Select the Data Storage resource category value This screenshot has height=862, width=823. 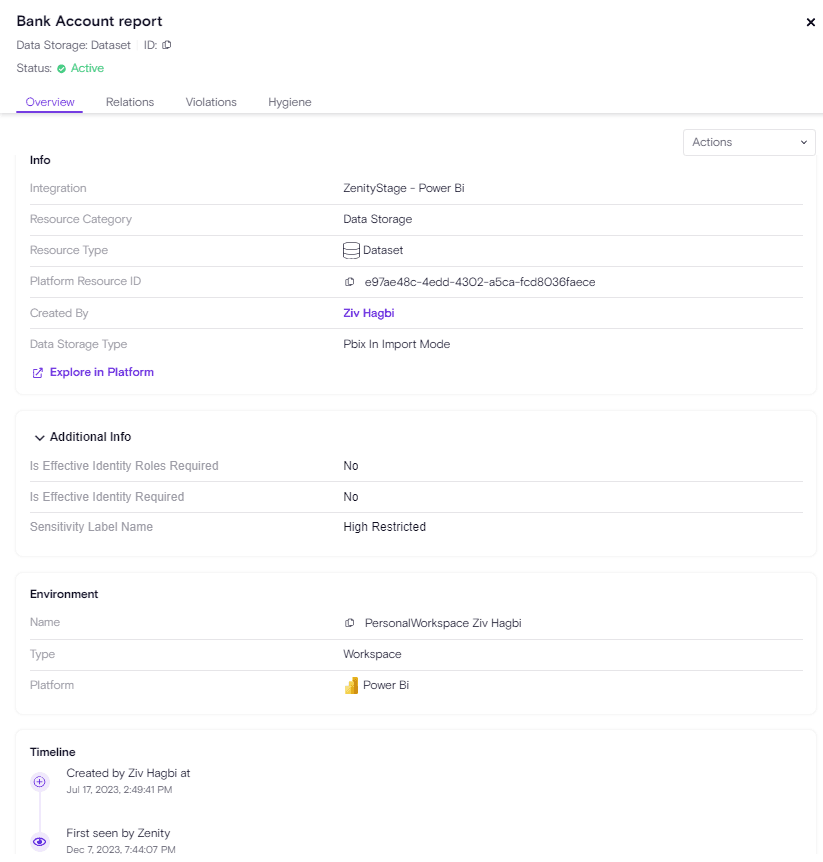(x=378, y=219)
